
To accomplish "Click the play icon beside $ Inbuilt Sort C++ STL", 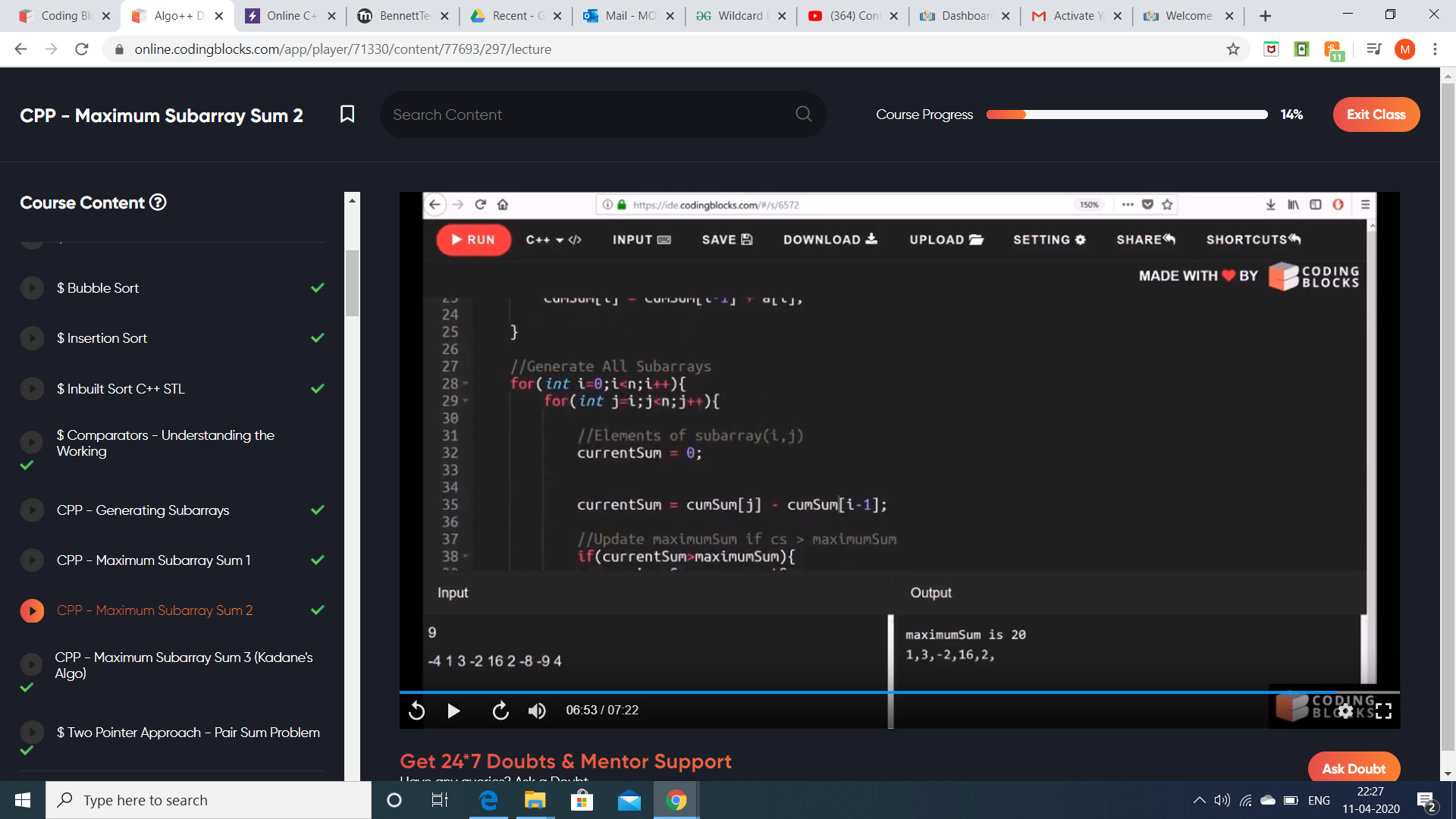I will tap(32, 389).
